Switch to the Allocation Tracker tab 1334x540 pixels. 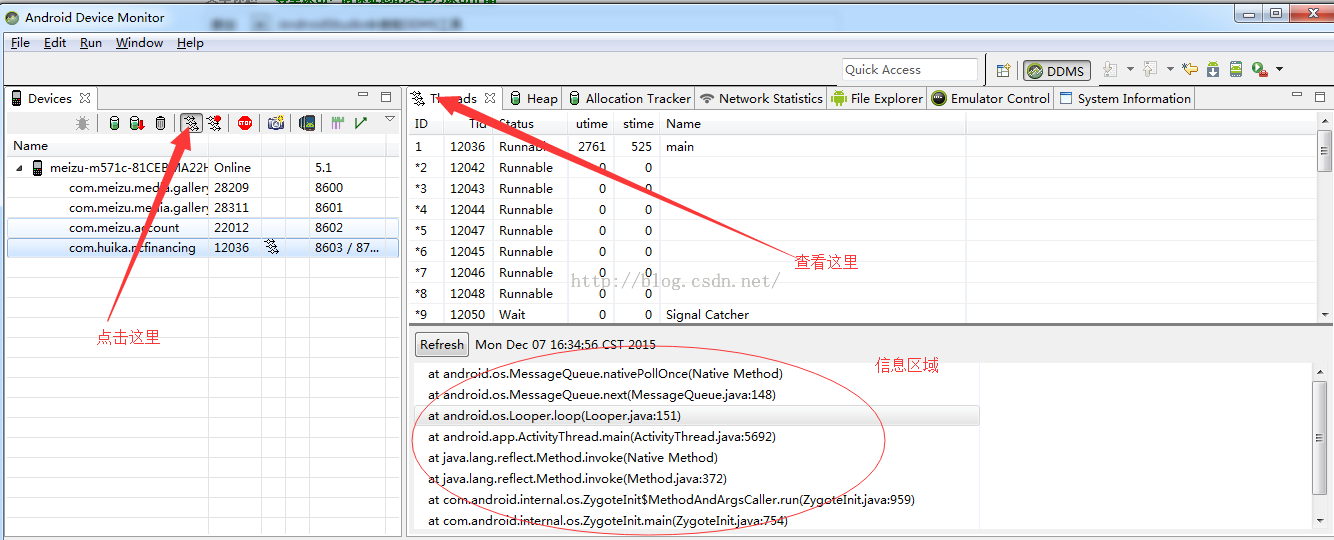pyautogui.click(x=629, y=98)
